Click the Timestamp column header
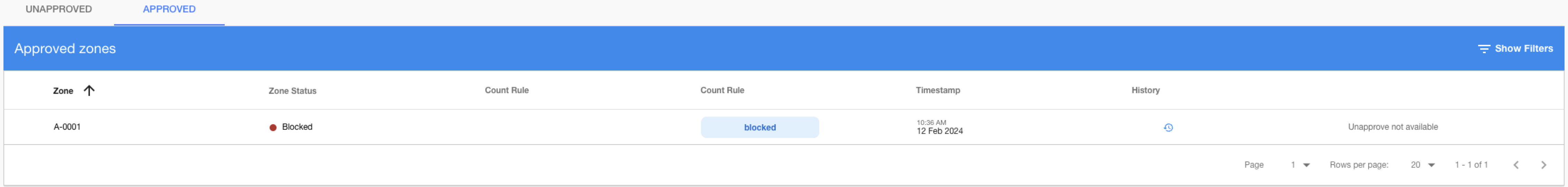 coord(937,90)
